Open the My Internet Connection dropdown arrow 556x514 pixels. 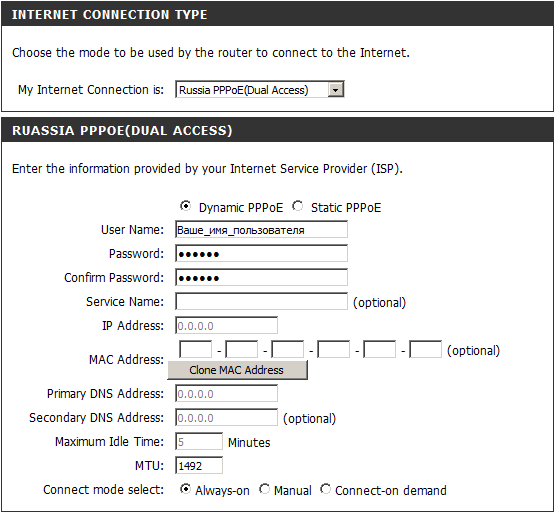click(x=335, y=90)
